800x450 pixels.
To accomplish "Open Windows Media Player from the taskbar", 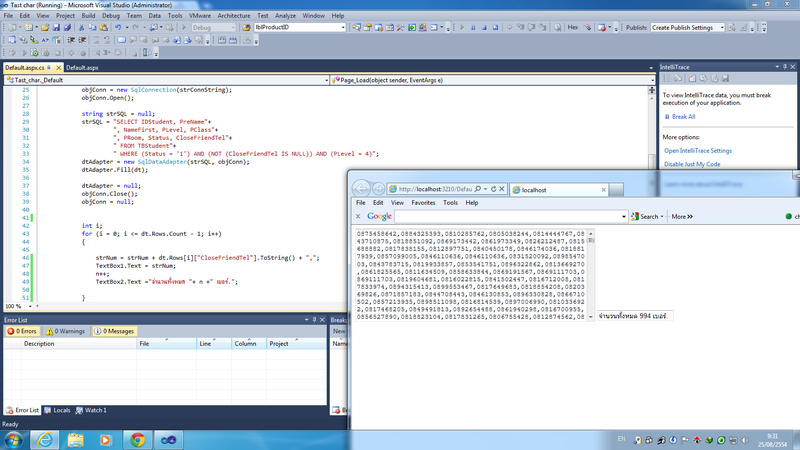I will (105, 438).
